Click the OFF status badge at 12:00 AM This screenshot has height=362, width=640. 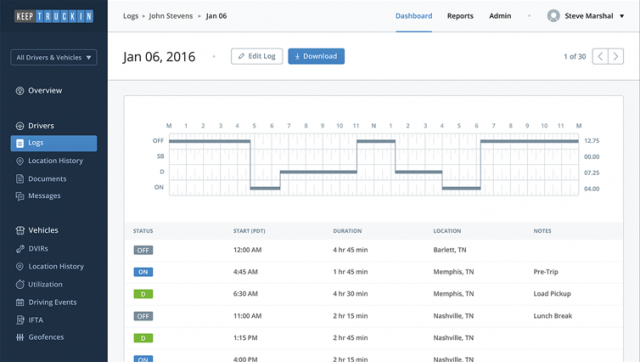143,250
